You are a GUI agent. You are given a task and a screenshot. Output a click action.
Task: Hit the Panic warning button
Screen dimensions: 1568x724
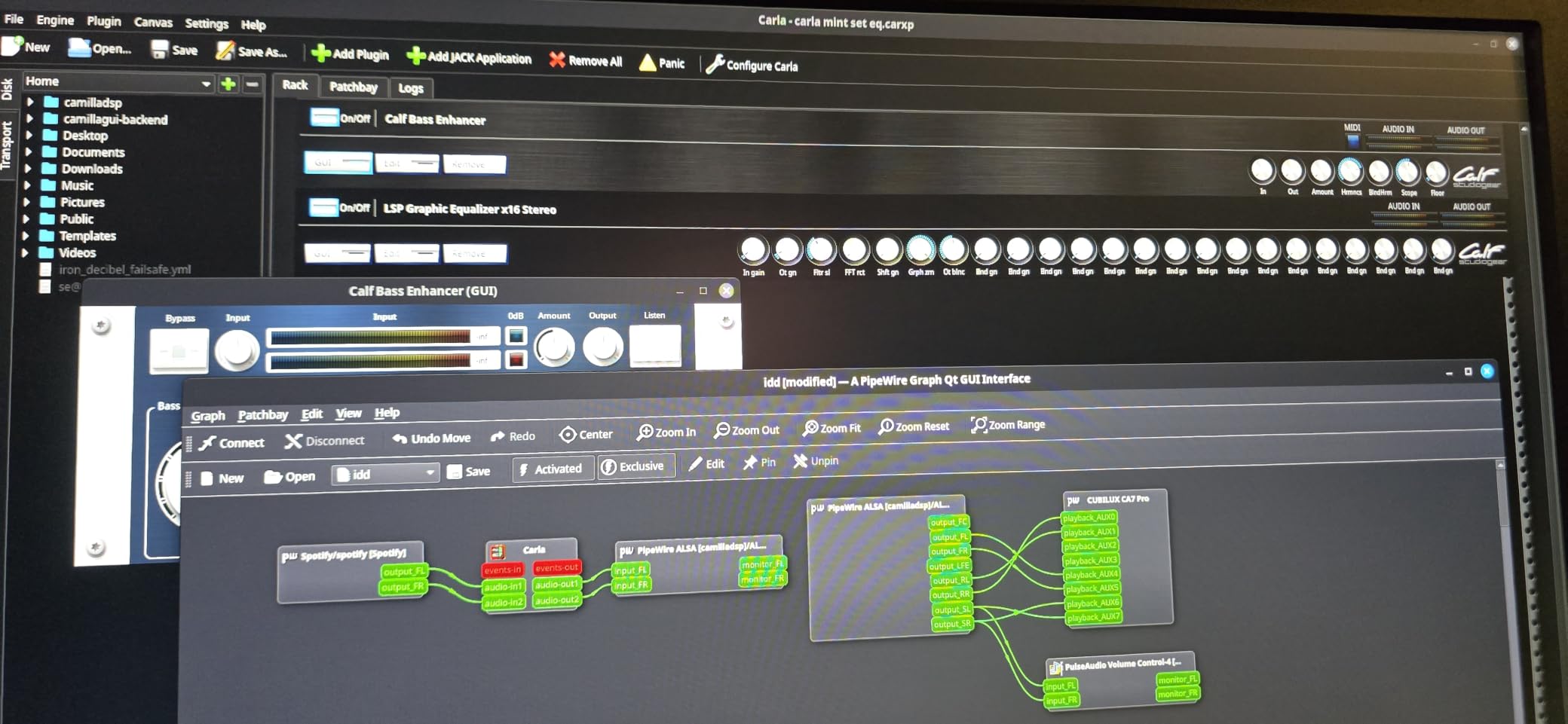(x=662, y=63)
